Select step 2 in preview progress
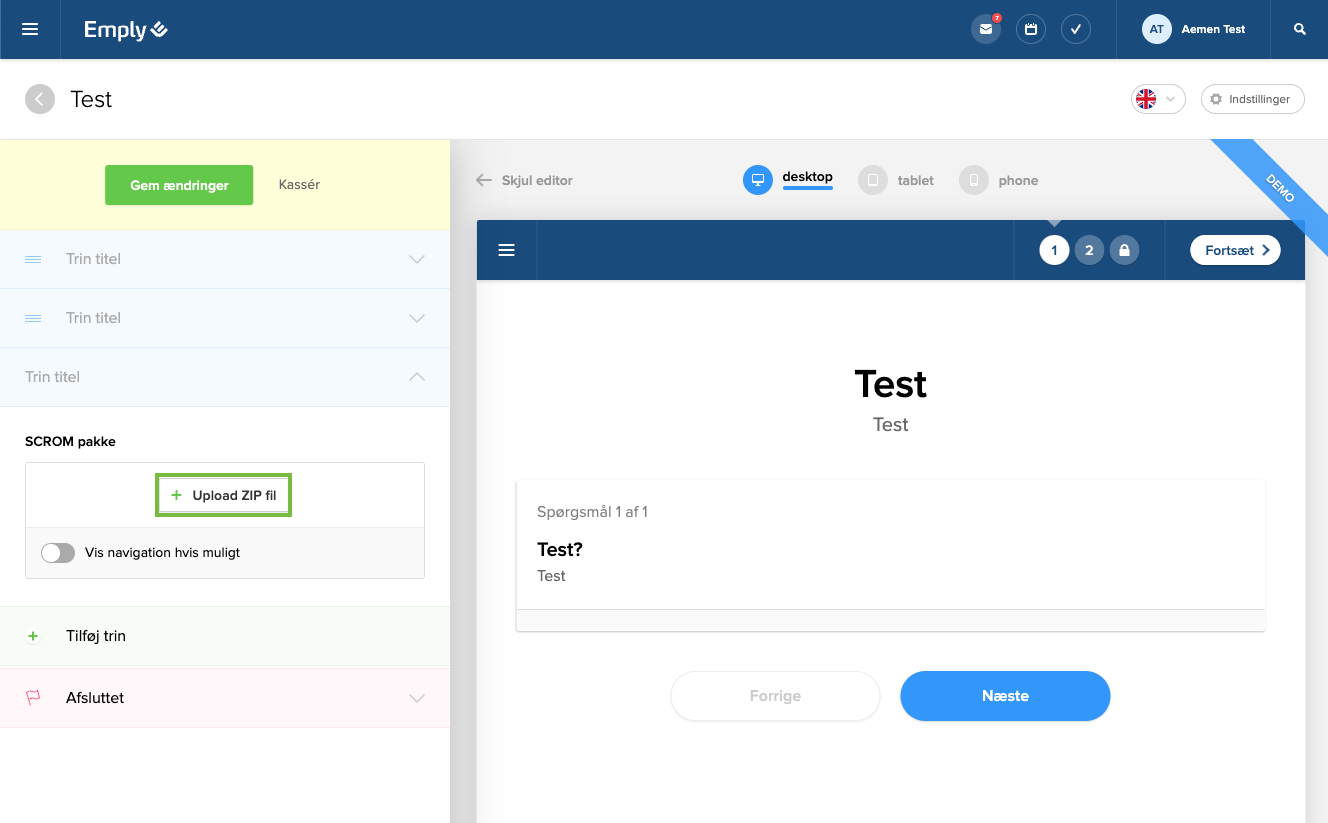1328x823 pixels. pyautogui.click(x=1089, y=250)
